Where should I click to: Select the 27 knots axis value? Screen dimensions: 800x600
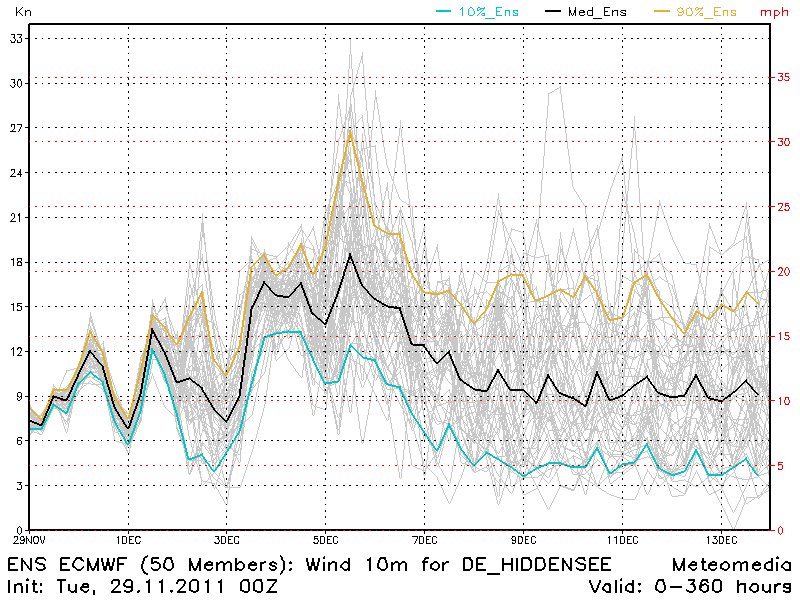click(16, 128)
